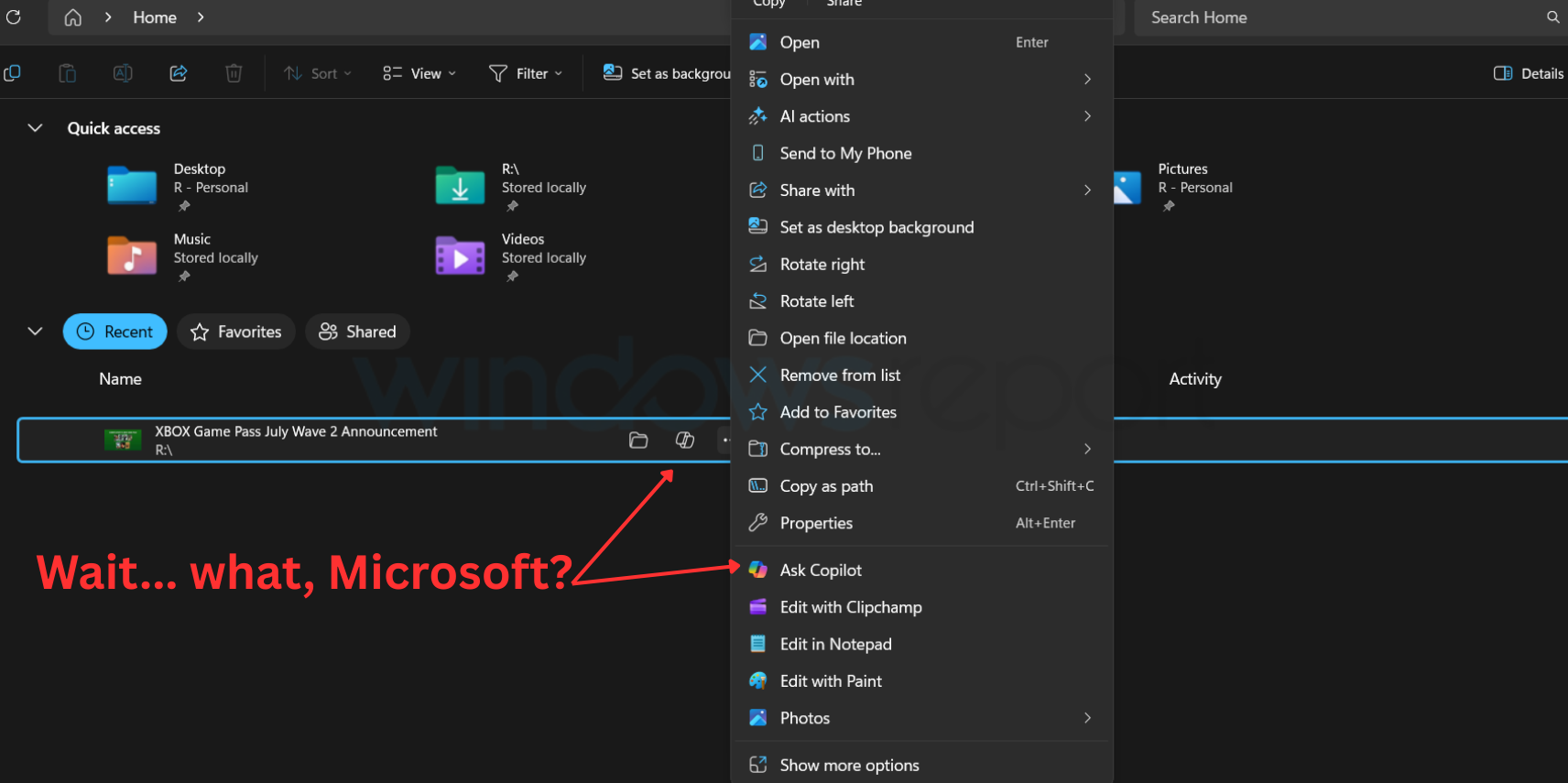Choose Add to Favorites

click(x=921, y=412)
